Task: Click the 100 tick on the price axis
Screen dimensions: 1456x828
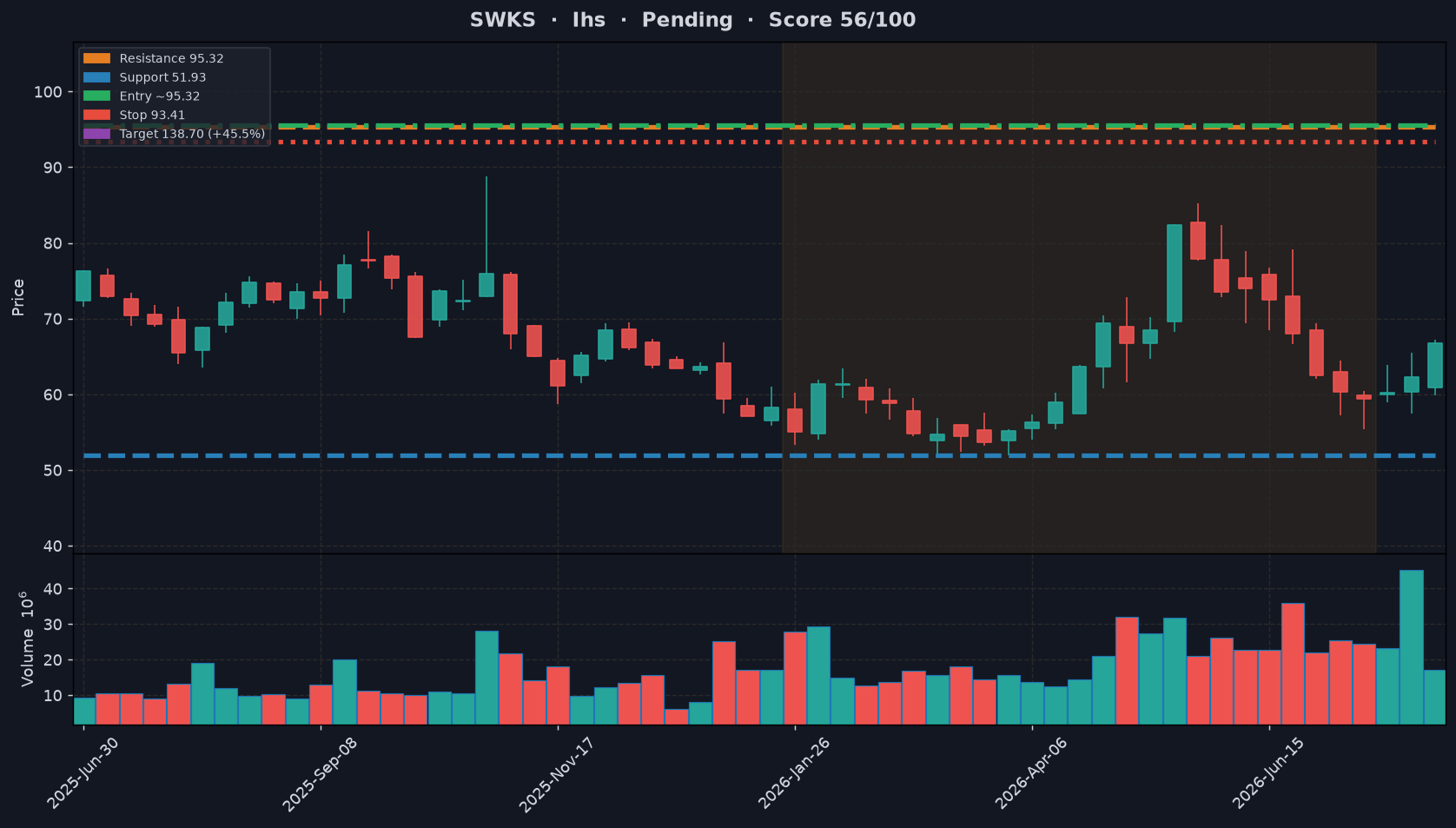Action: [48, 92]
